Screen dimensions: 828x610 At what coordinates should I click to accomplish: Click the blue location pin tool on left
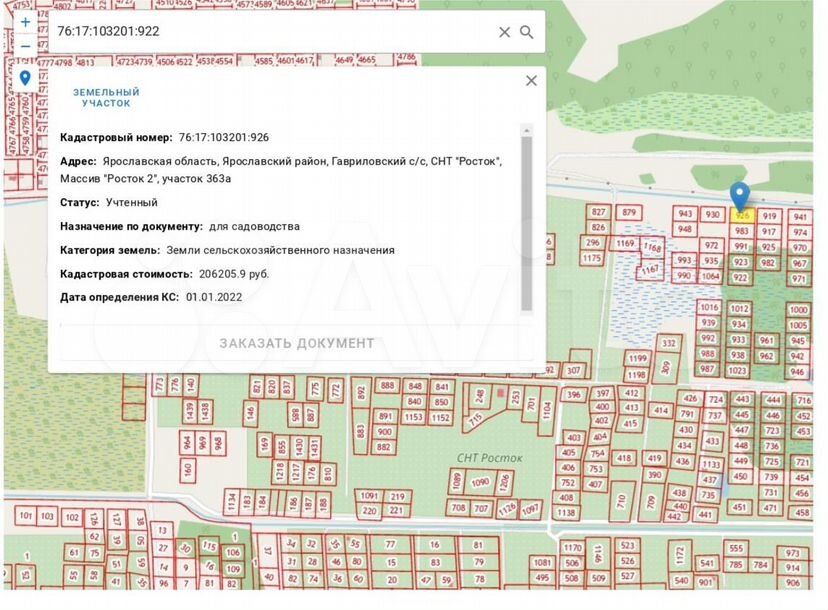click(x=25, y=77)
